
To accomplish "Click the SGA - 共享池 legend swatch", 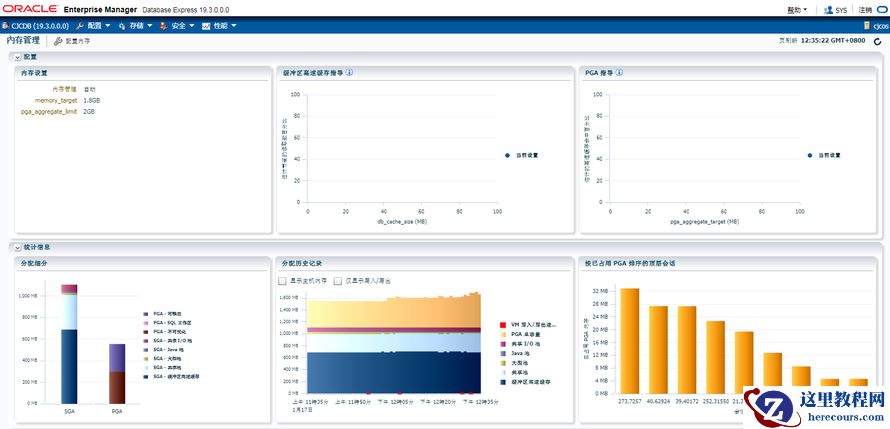I will [146, 367].
